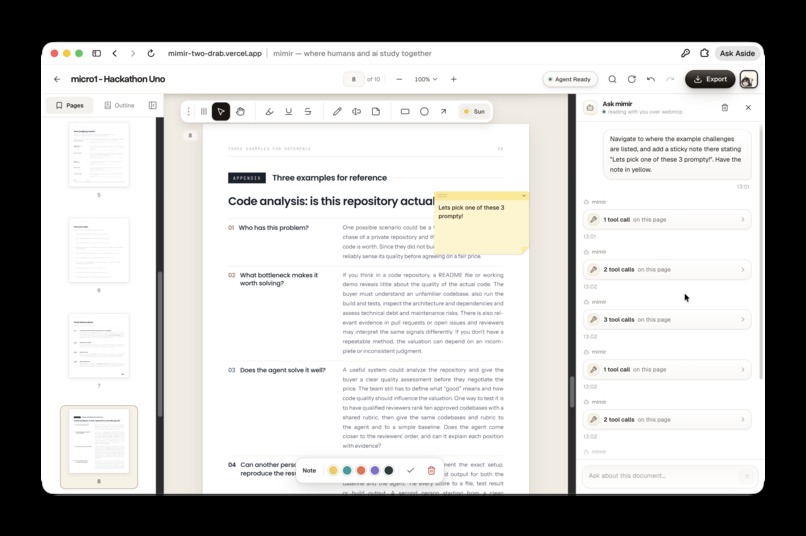This screenshot has width=806, height=536.
Task: Select the hand pan tool
Action: point(241,112)
